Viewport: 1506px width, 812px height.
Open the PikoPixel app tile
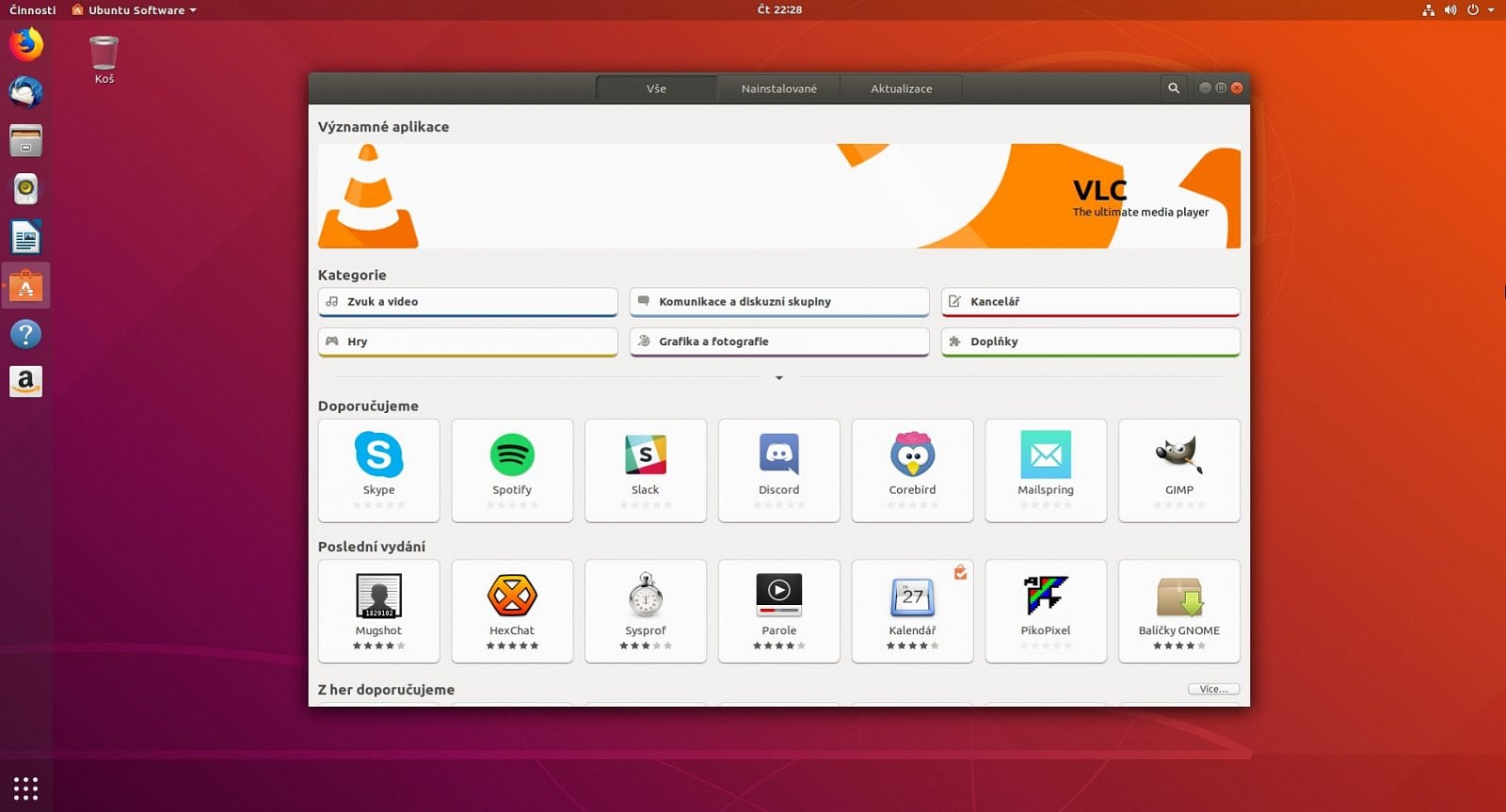click(1046, 612)
